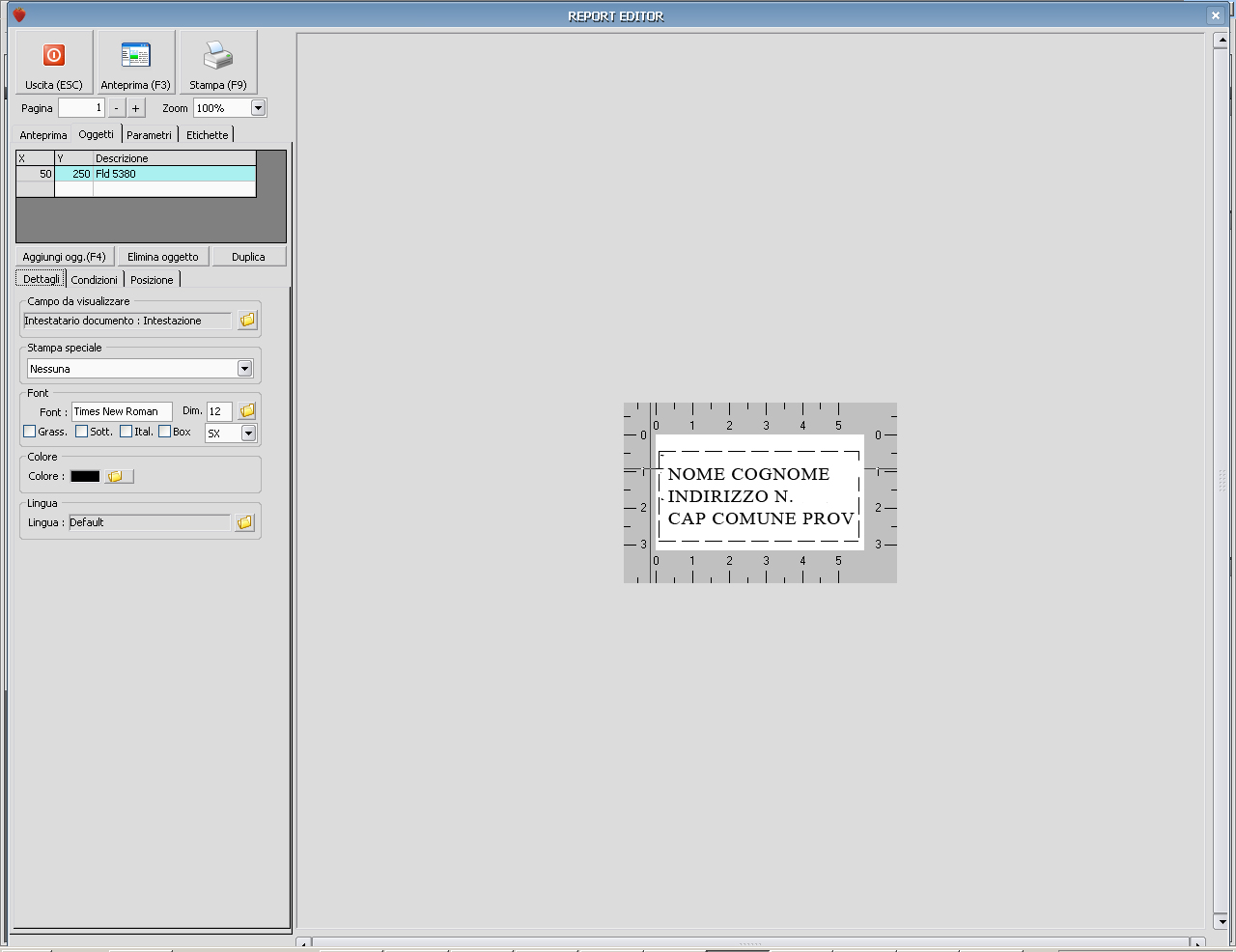Open the Stampa speciale dropdown
Screen dimensions: 1236x952
[244, 369]
